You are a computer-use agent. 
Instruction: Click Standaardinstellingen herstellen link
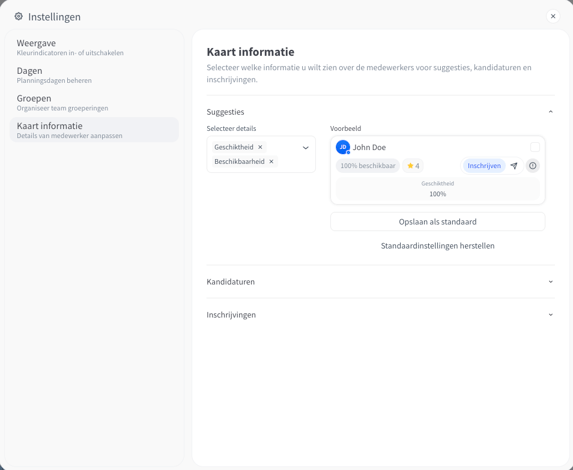[x=438, y=246]
